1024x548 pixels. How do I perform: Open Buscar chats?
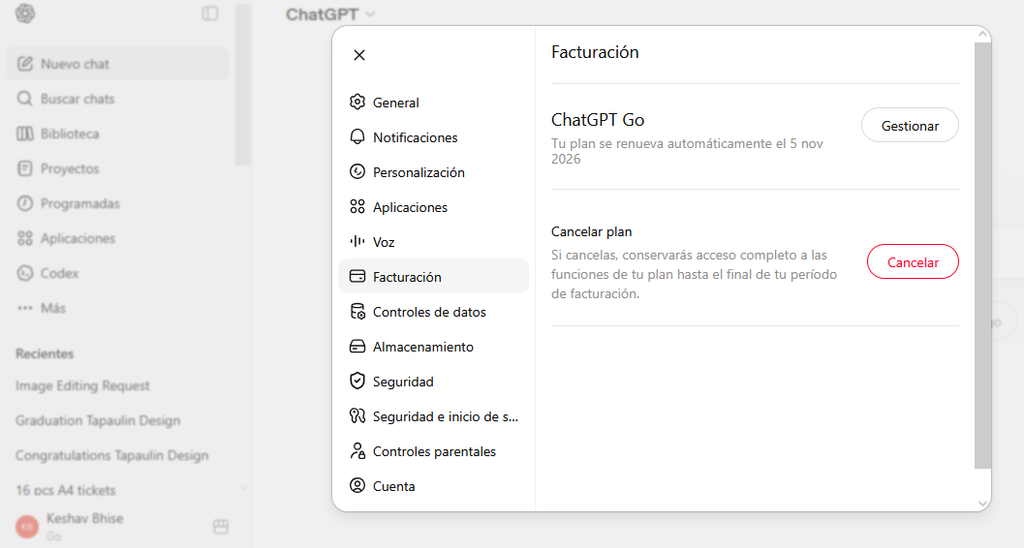[118, 99]
